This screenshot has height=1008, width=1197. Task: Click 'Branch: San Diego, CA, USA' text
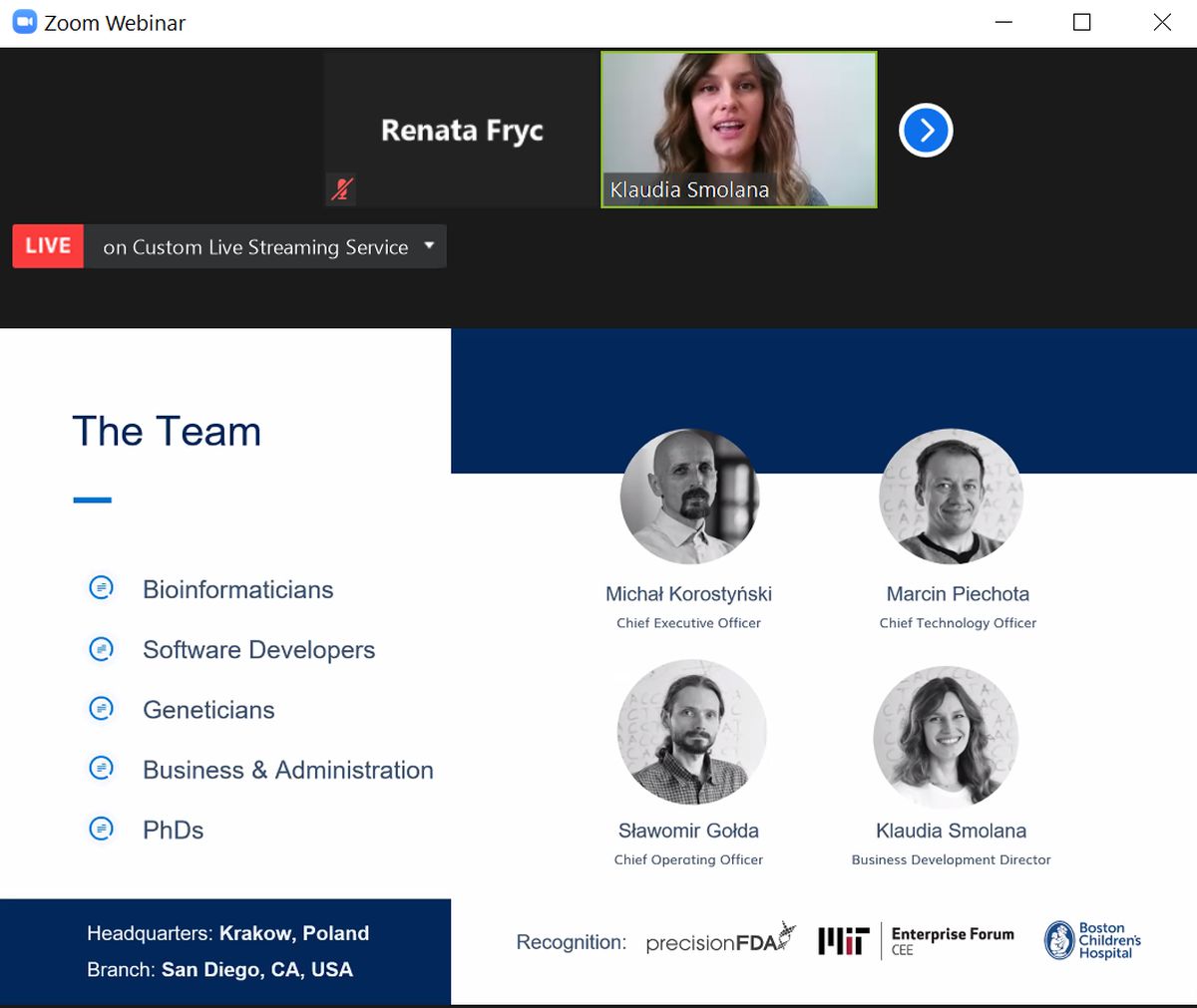[x=219, y=969]
